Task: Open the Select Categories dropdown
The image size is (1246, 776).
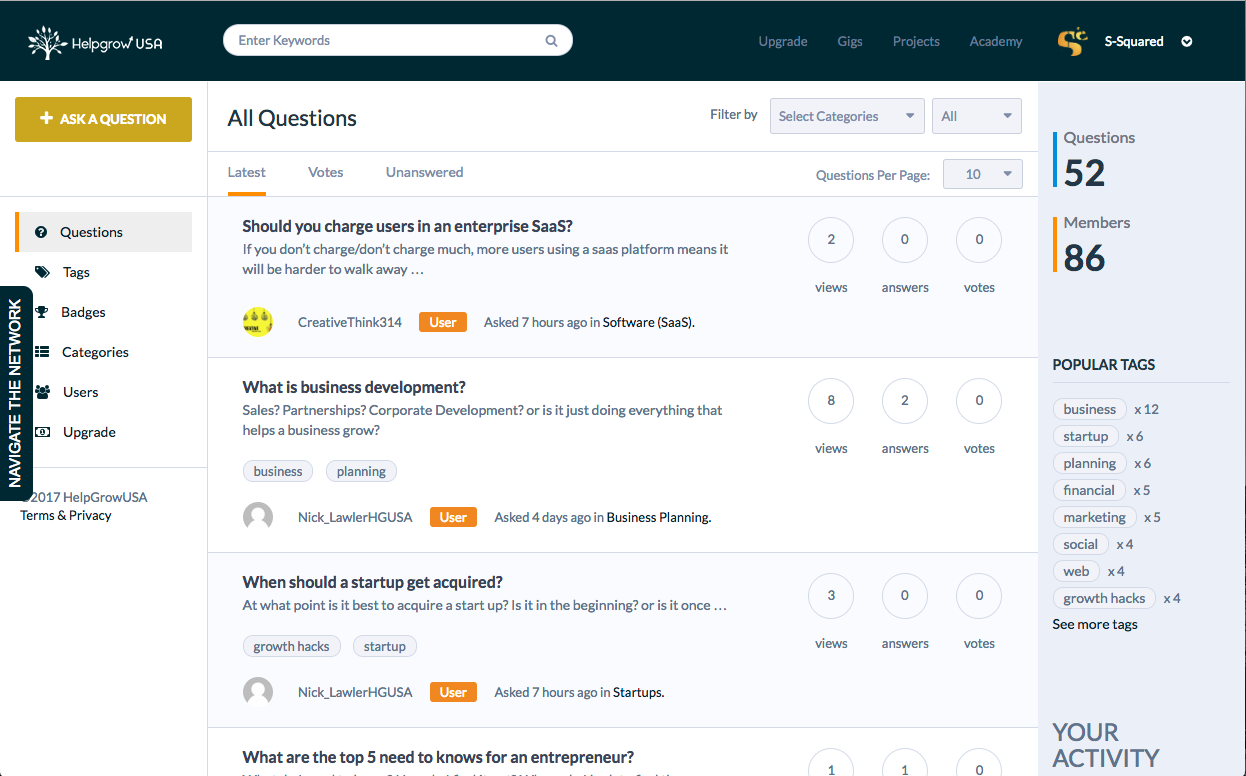Action: (847, 116)
